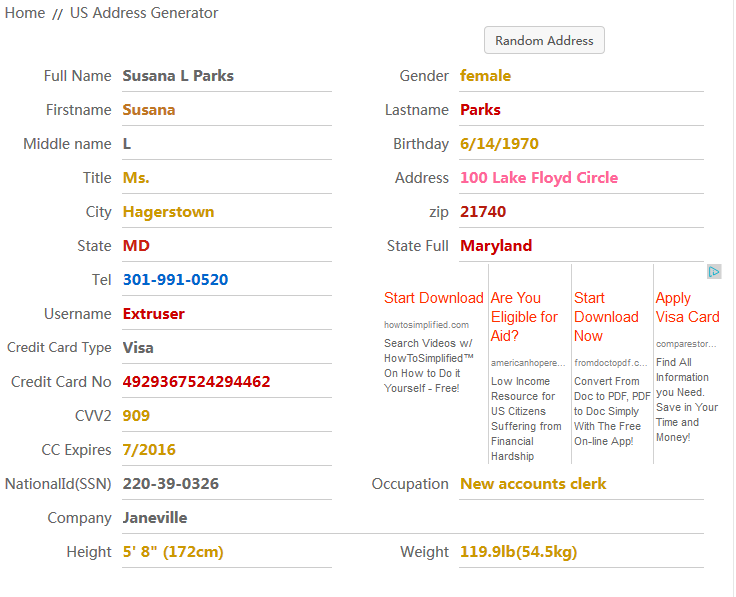Click the US Address Generator breadcrumb
Viewport: 736px width, 597px height.
click(144, 13)
